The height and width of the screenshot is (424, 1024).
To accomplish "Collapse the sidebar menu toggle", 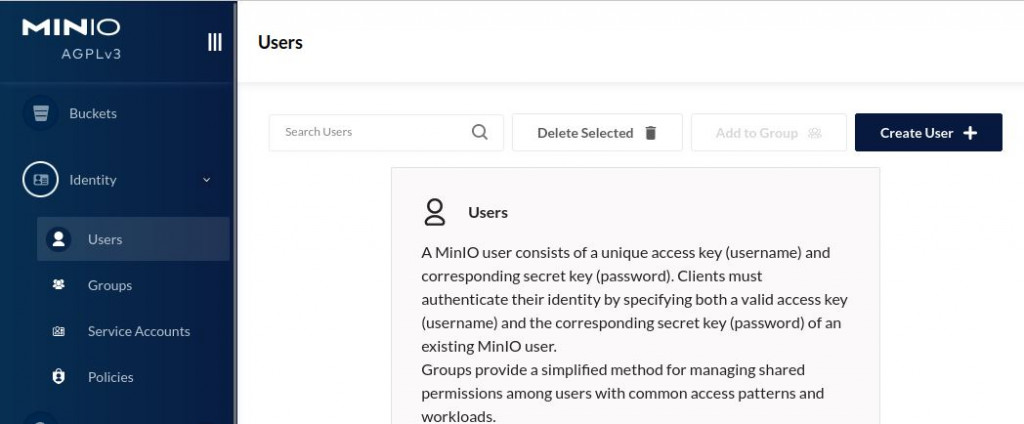I will pyautogui.click(x=214, y=42).
